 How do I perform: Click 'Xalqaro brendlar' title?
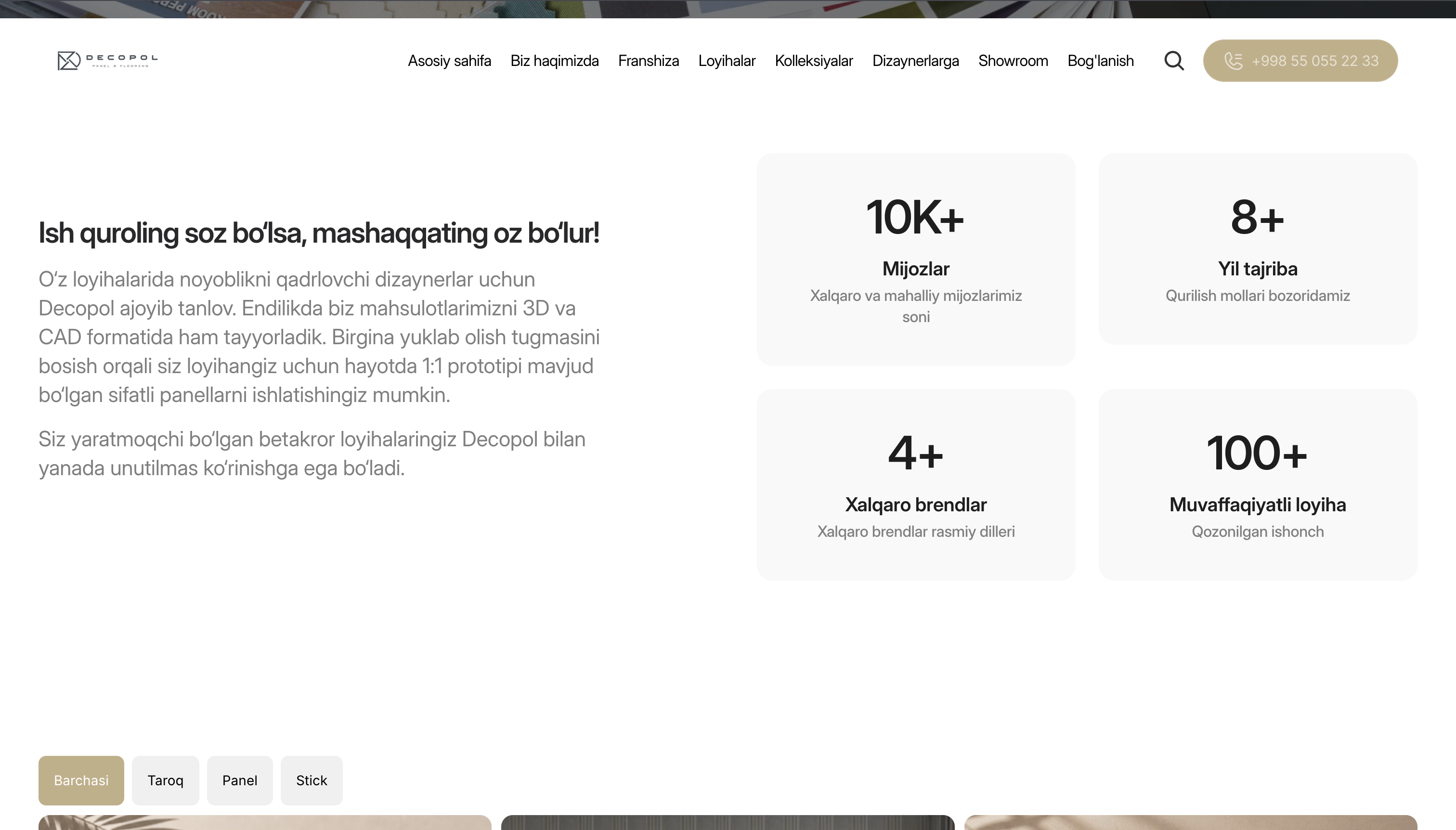(x=916, y=505)
